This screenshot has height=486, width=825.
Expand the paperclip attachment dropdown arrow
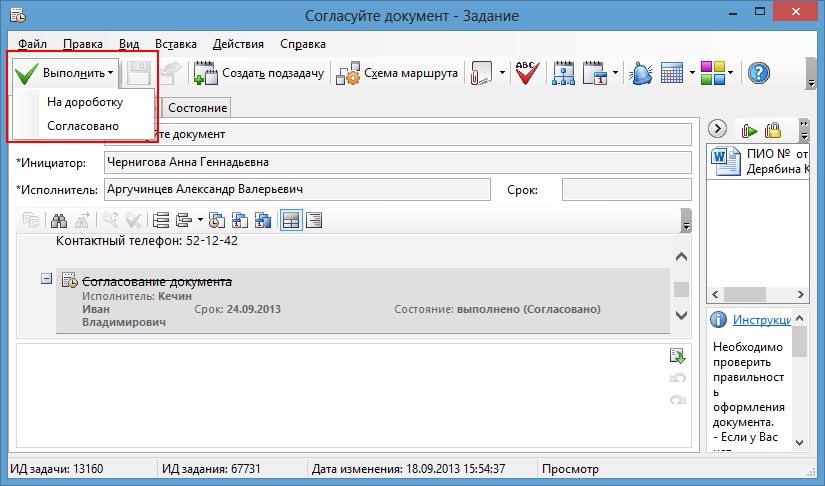point(502,73)
